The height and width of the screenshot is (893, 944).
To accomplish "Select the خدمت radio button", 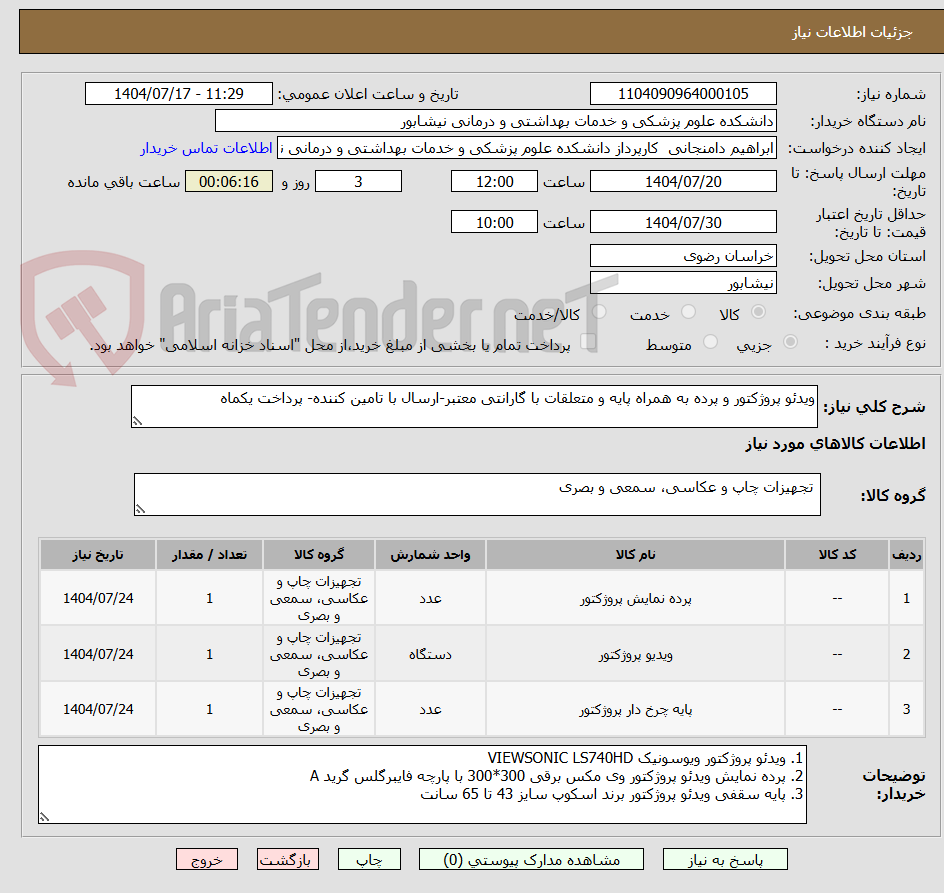I will coord(688,313).
